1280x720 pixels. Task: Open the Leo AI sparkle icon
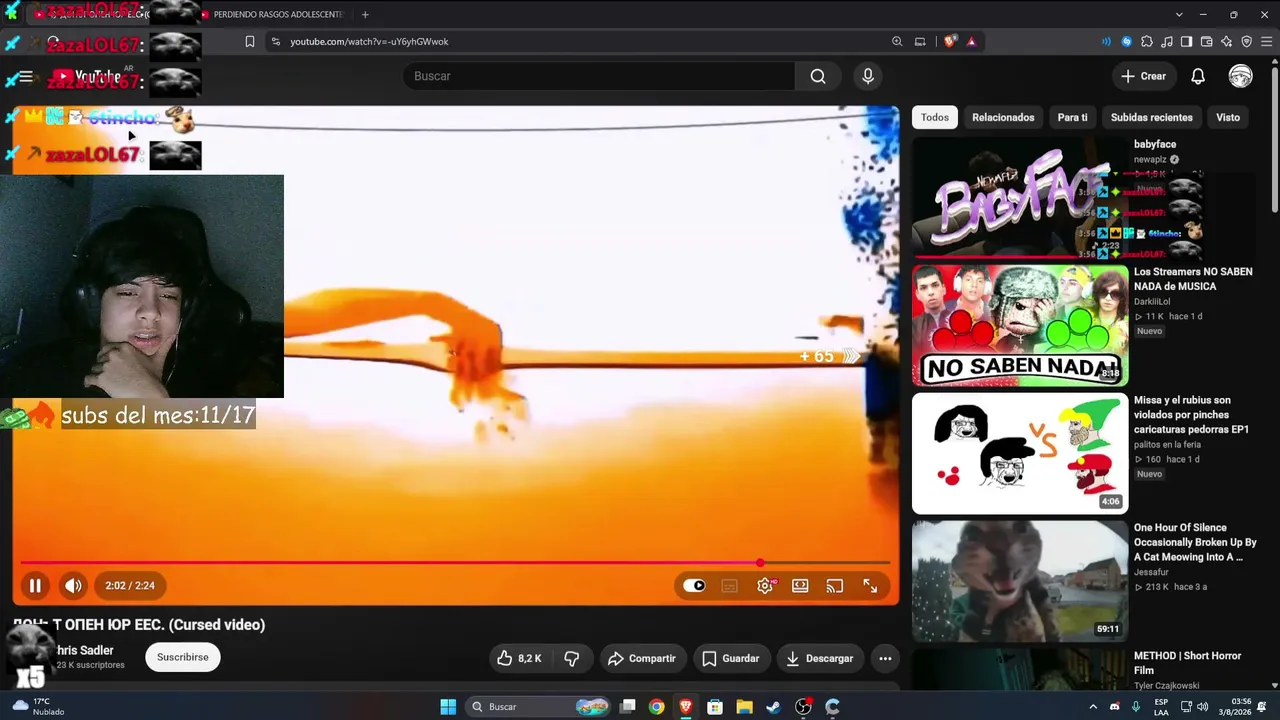[x=1227, y=42]
